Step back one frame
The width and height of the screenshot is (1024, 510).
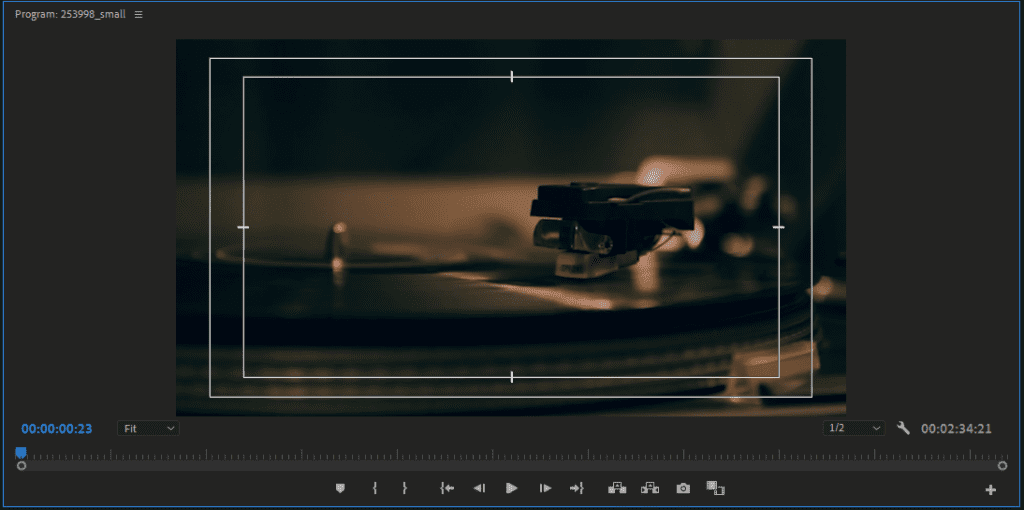[x=479, y=488]
